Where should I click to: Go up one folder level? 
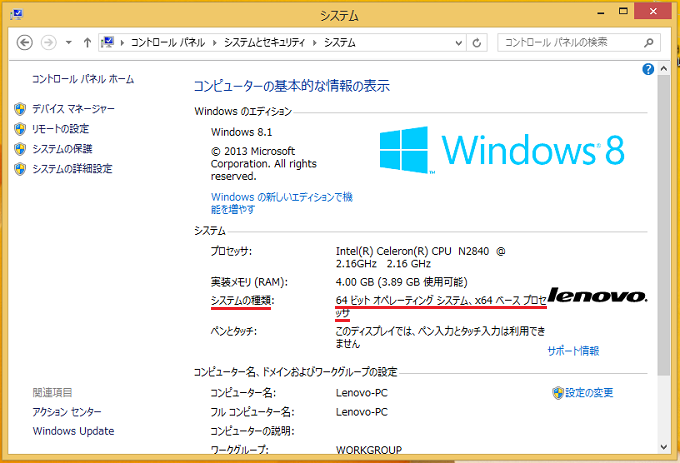87,42
